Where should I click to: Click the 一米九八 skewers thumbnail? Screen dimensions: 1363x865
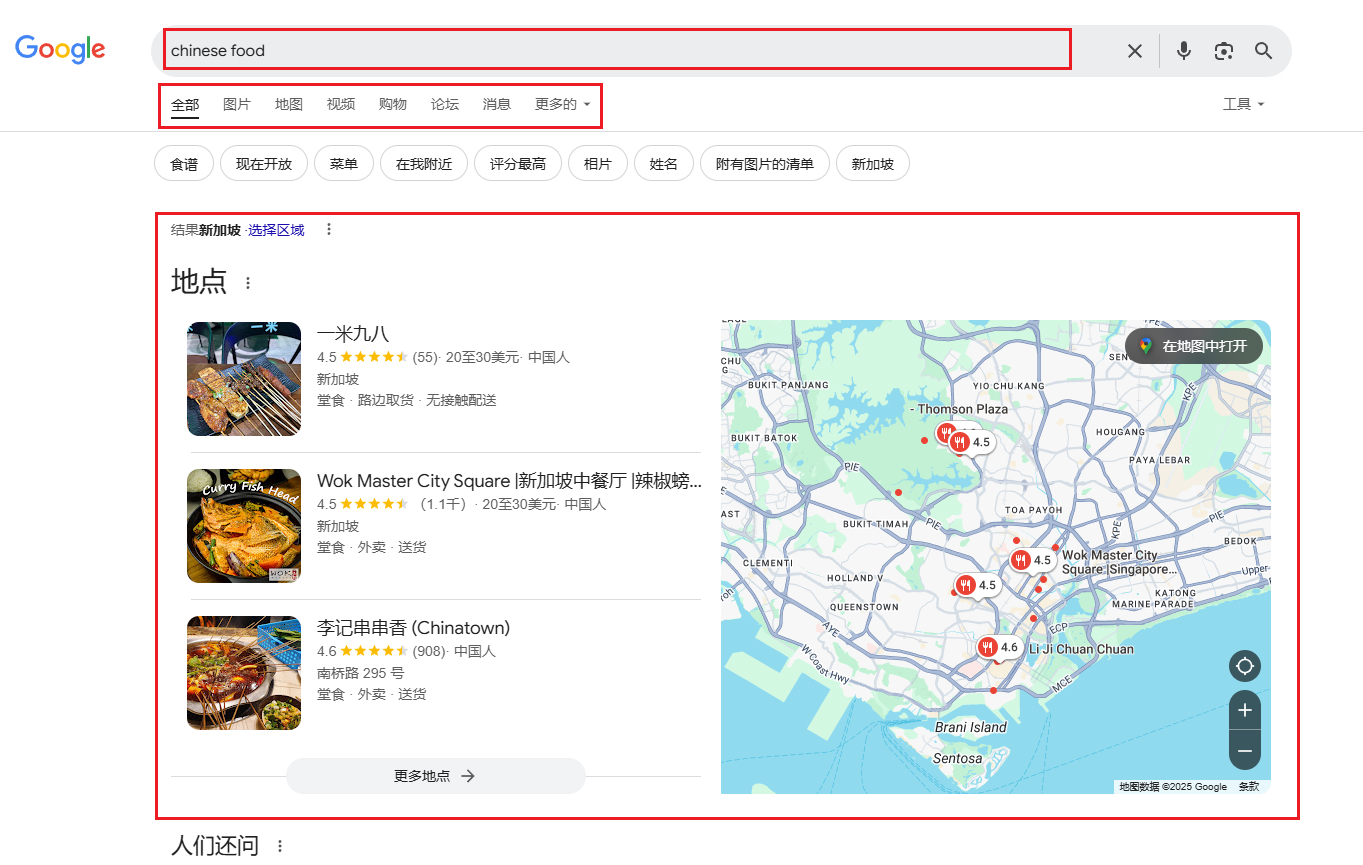pyautogui.click(x=244, y=379)
